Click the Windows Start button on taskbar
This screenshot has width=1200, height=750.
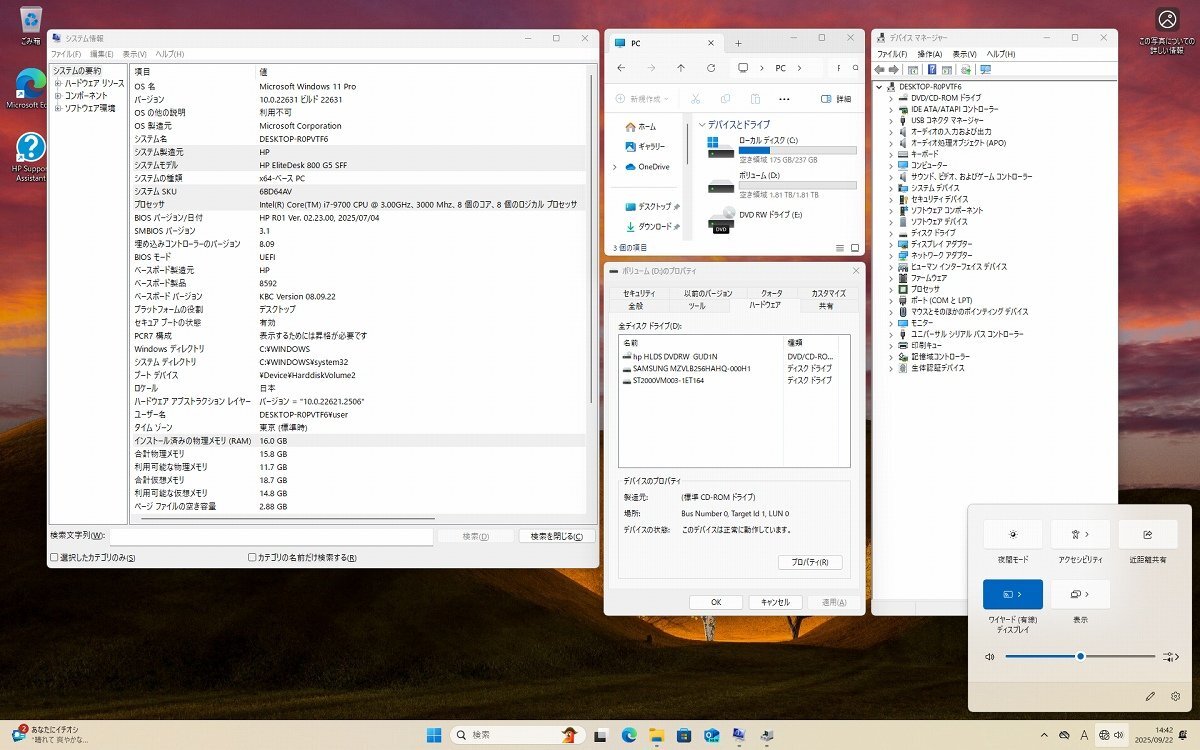pos(434,736)
